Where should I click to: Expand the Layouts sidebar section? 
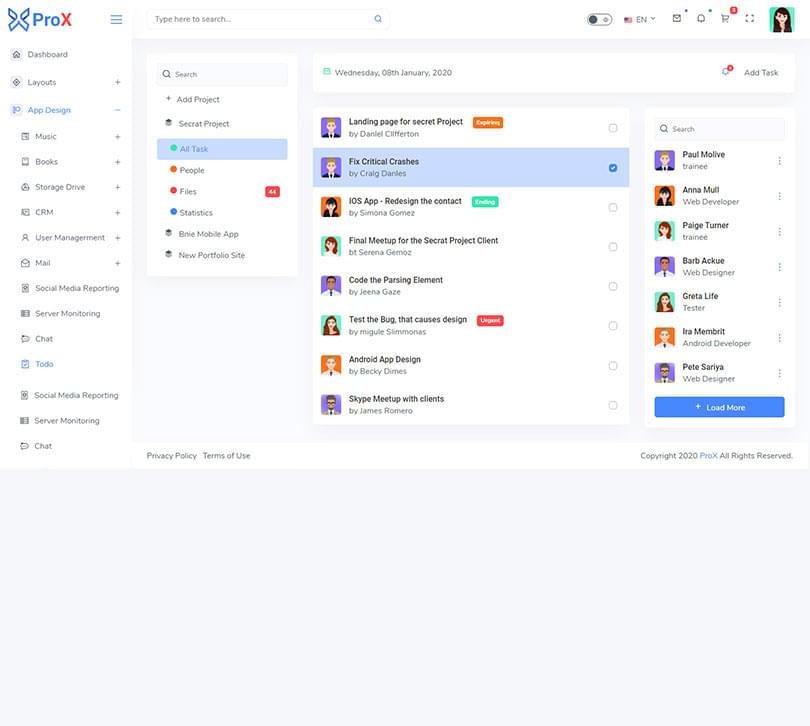[117, 82]
